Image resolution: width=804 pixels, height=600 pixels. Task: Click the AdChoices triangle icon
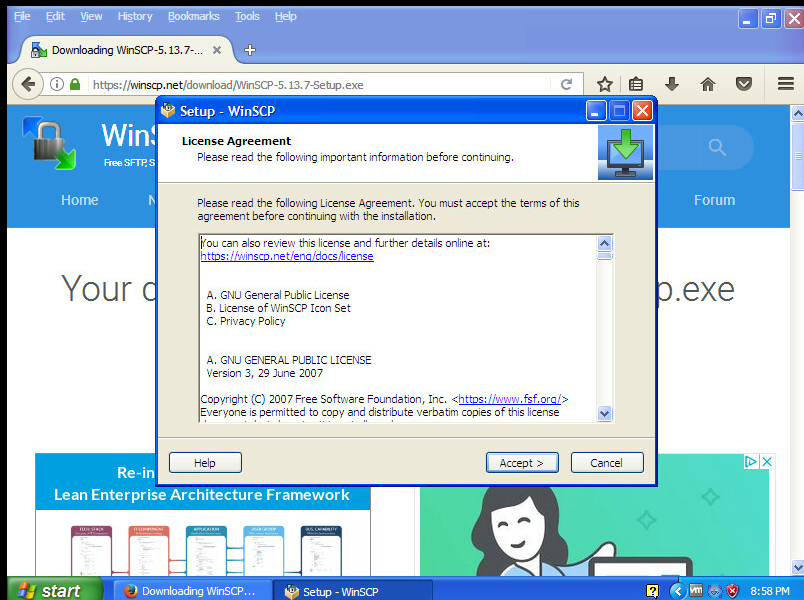coord(751,462)
